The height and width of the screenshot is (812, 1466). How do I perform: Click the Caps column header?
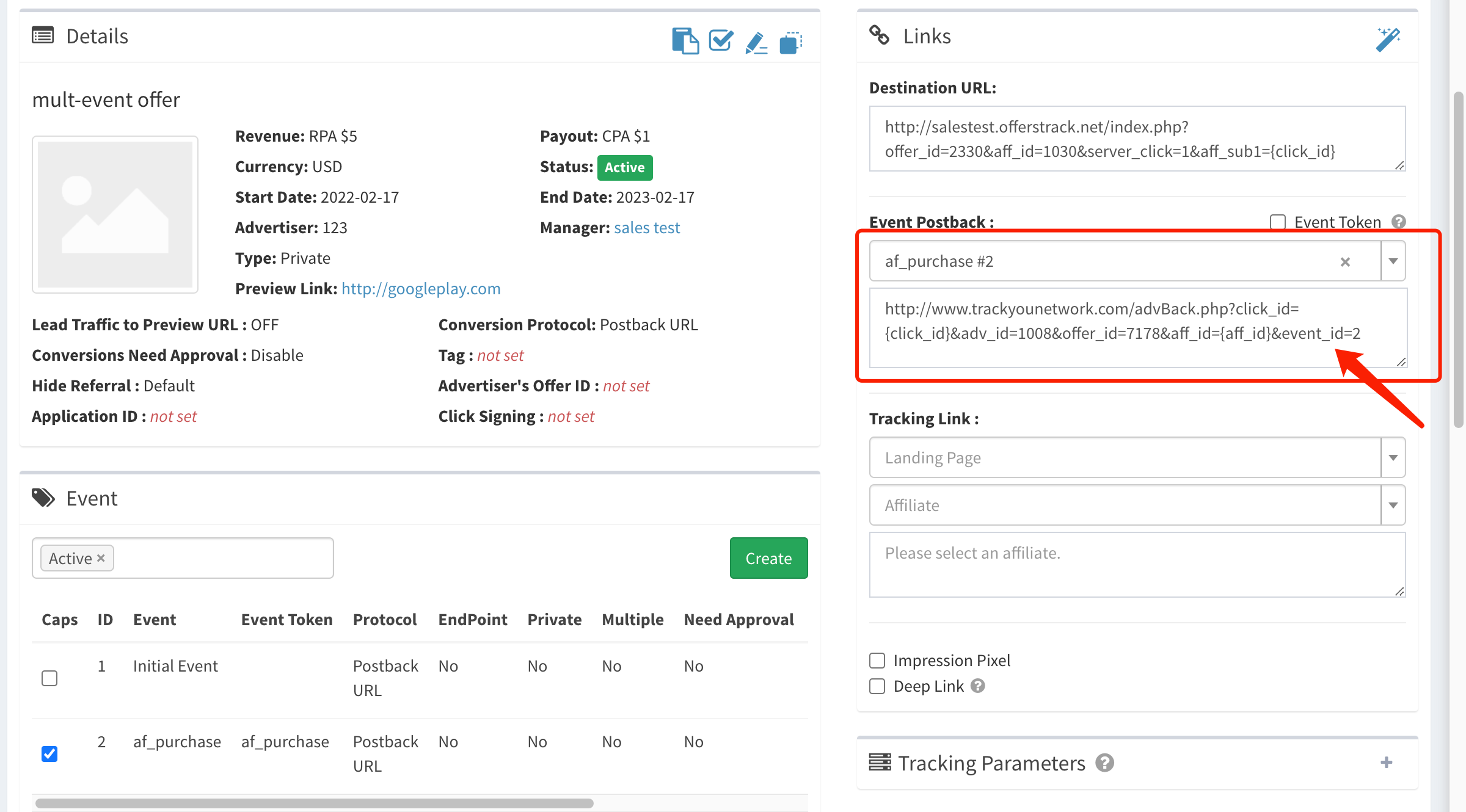pyautogui.click(x=60, y=620)
